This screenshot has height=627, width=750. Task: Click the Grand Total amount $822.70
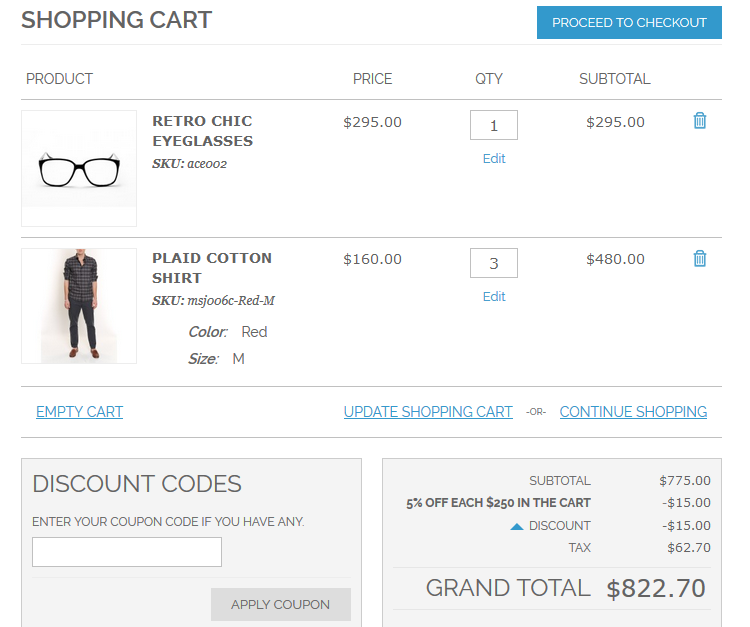(656, 588)
